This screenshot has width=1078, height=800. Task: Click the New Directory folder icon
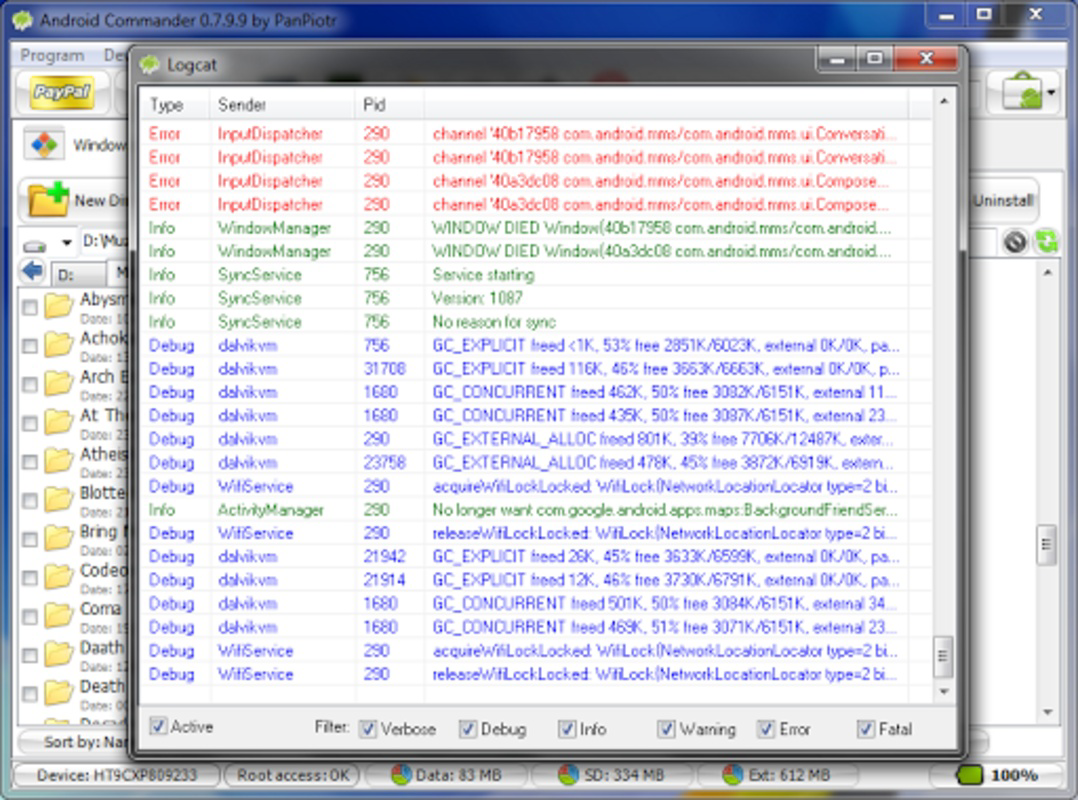[49, 199]
